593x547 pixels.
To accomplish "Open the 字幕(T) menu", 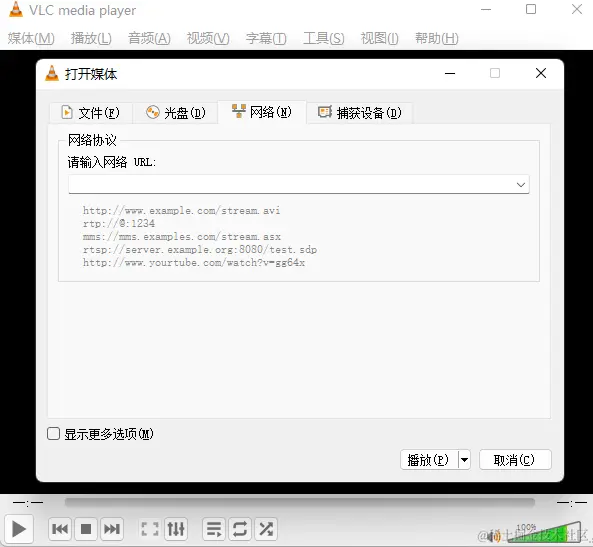I will [x=266, y=38].
